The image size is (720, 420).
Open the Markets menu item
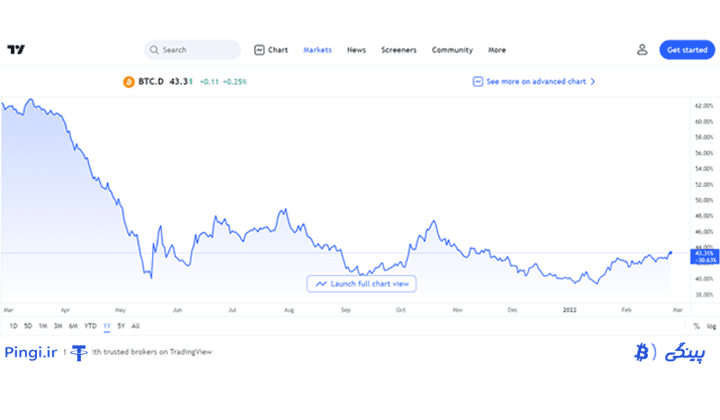point(317,50)
